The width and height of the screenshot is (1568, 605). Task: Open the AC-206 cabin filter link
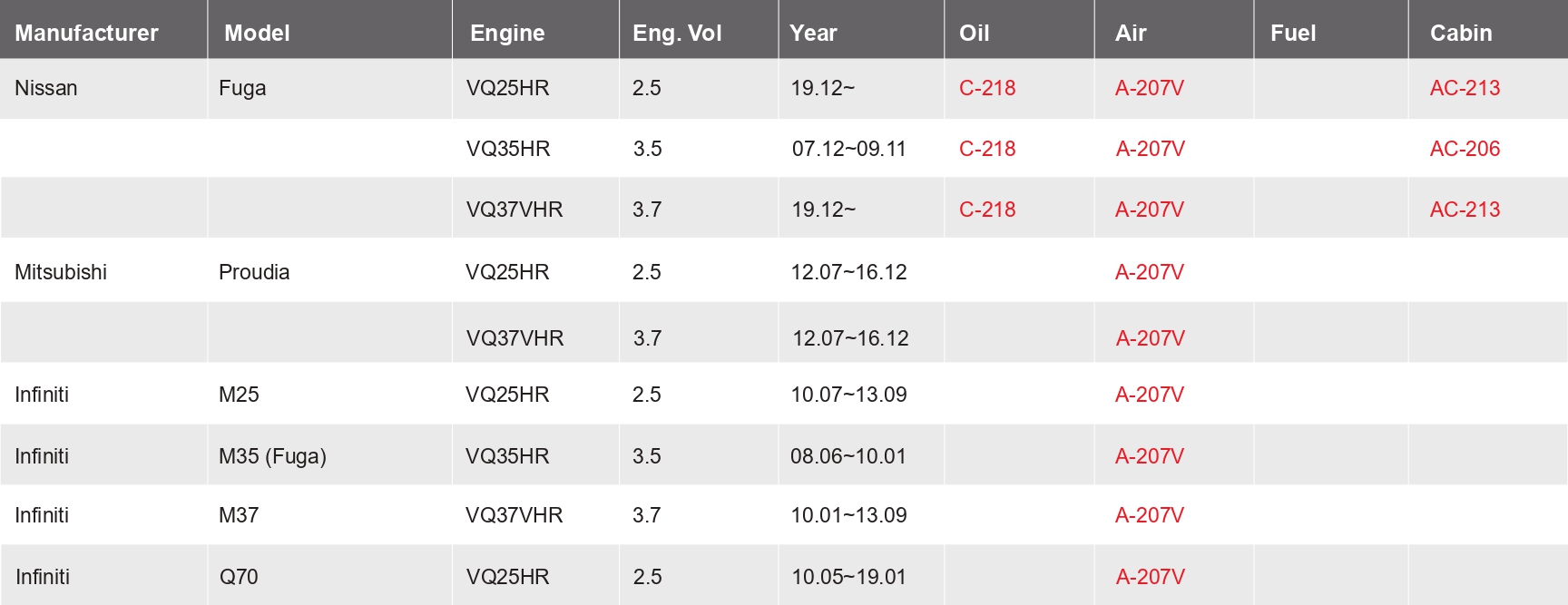pyautogui.click(x=1465, y=149)
